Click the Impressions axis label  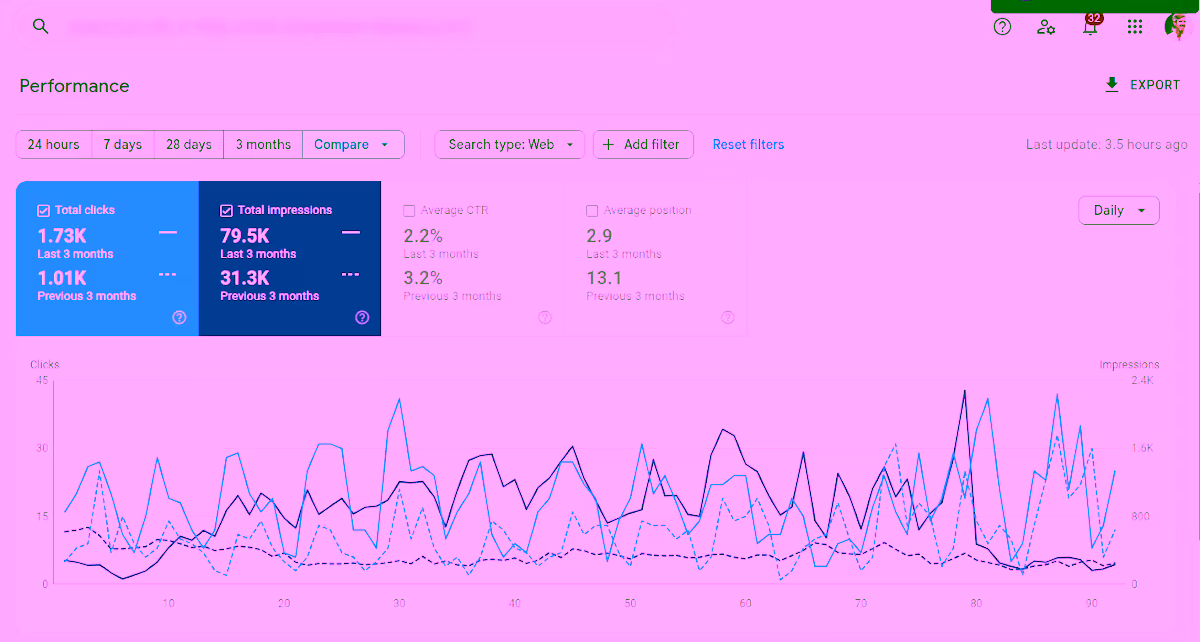[1129, 365]
